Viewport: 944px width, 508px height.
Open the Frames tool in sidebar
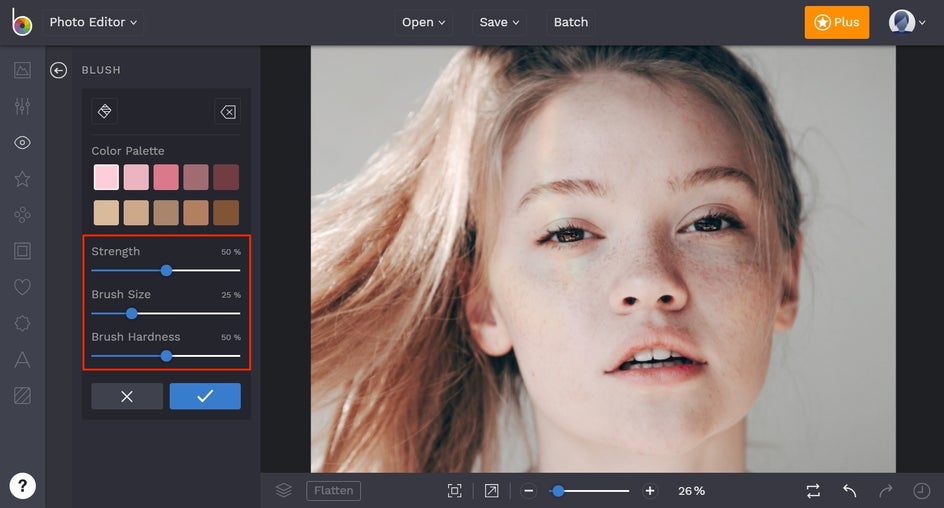(22, 251)
